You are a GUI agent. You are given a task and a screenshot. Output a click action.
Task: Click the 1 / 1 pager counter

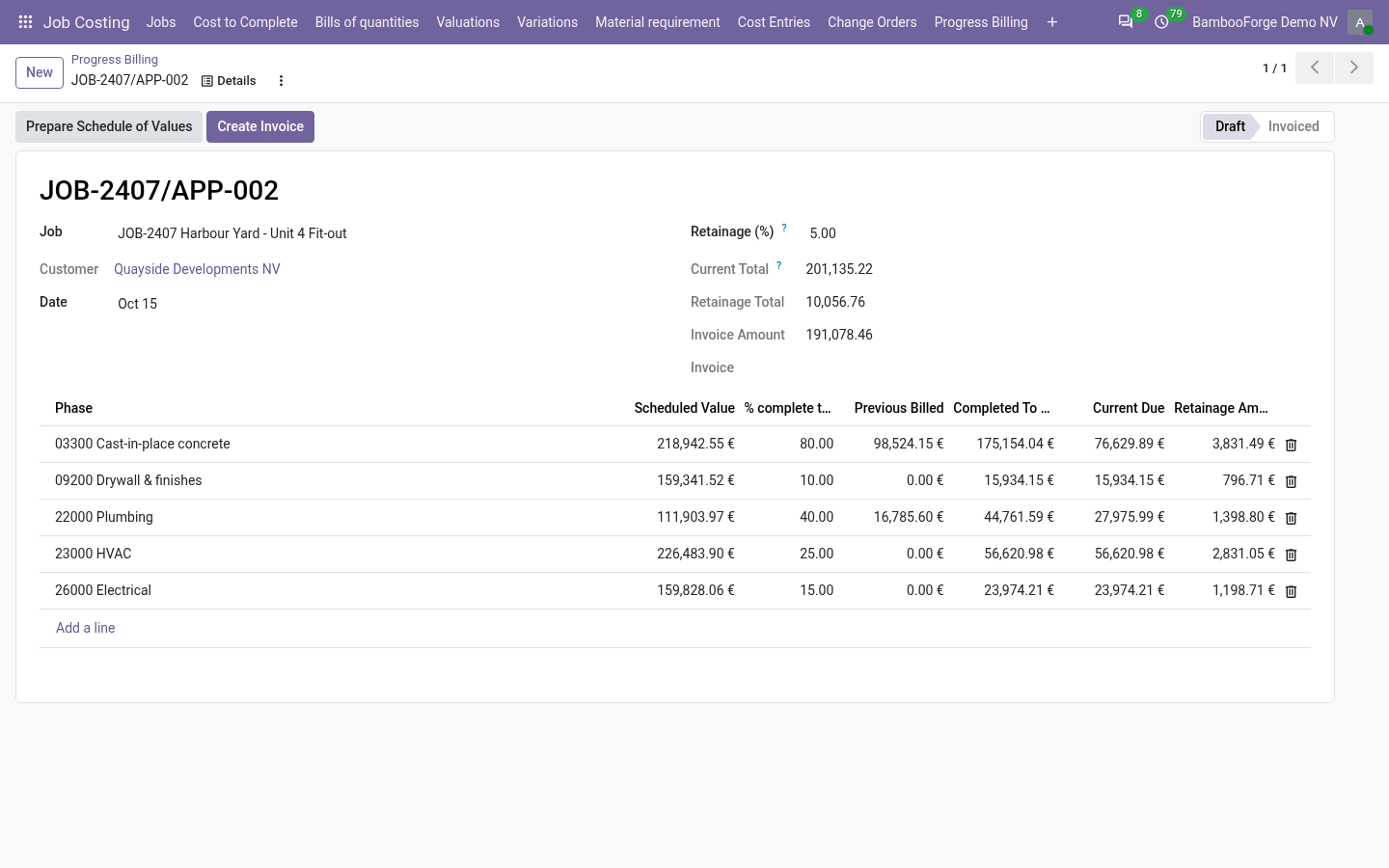[1274, 68]
